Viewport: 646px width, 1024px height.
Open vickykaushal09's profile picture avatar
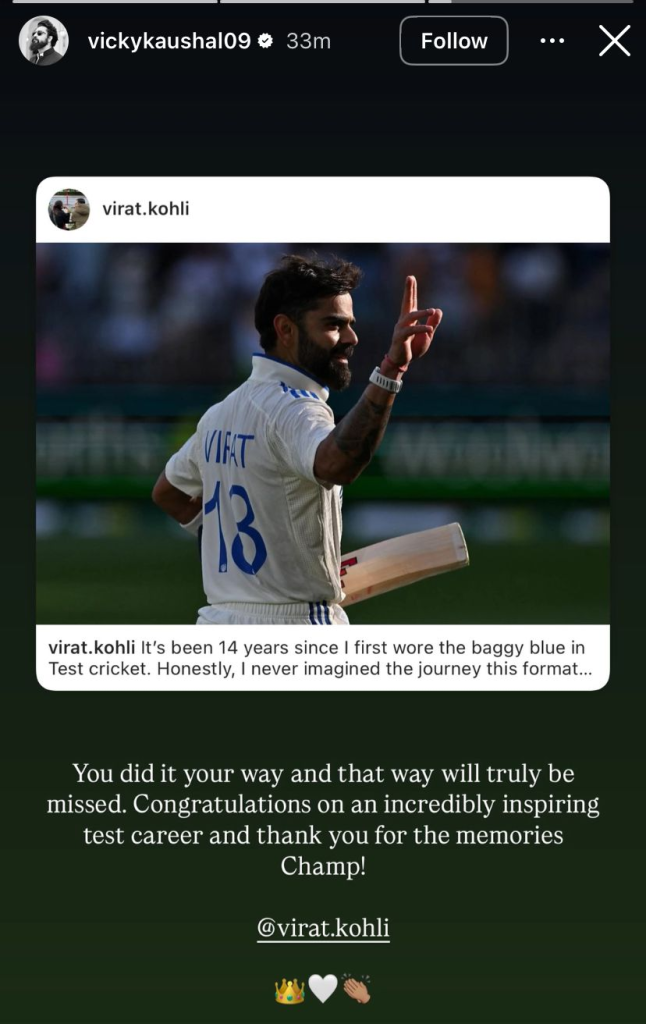[43, 40]
